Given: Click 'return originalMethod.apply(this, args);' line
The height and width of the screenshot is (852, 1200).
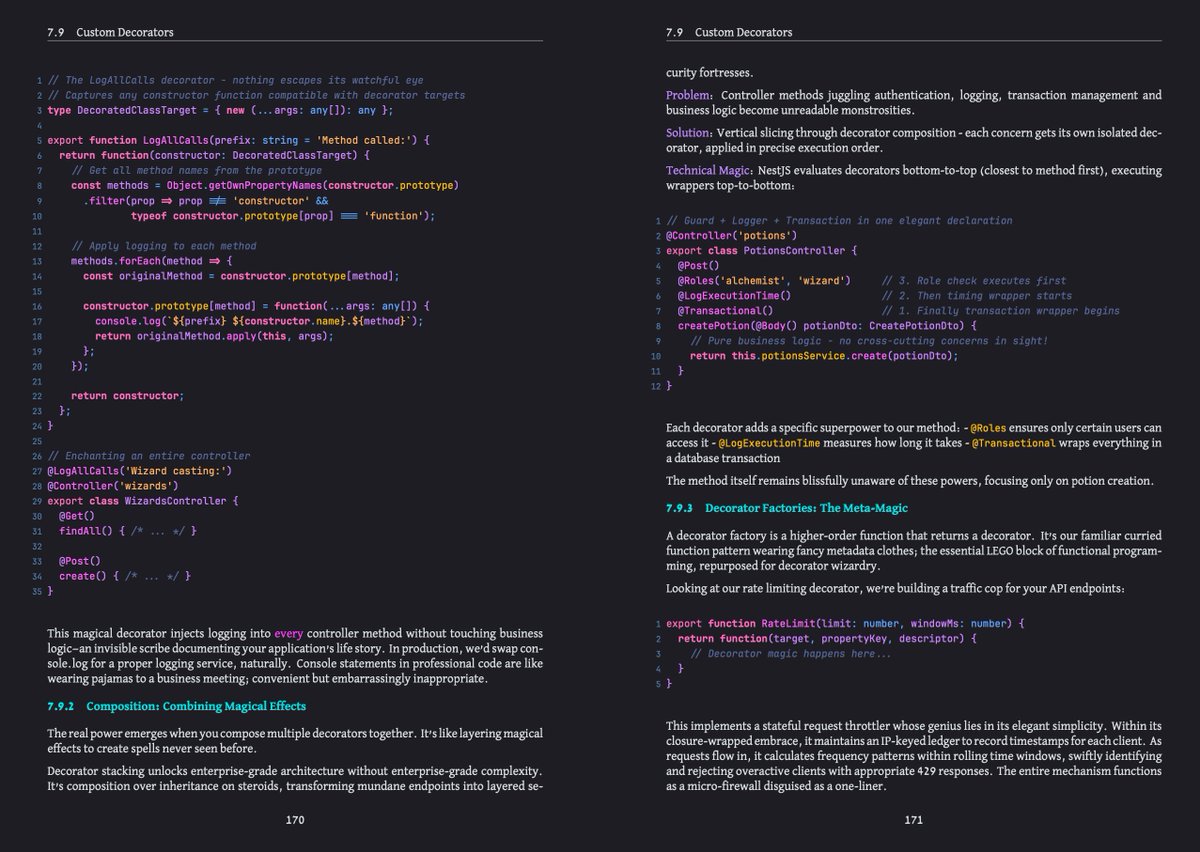Looking at the screenshot, I should pyautogui.click(x=214, y=335).
